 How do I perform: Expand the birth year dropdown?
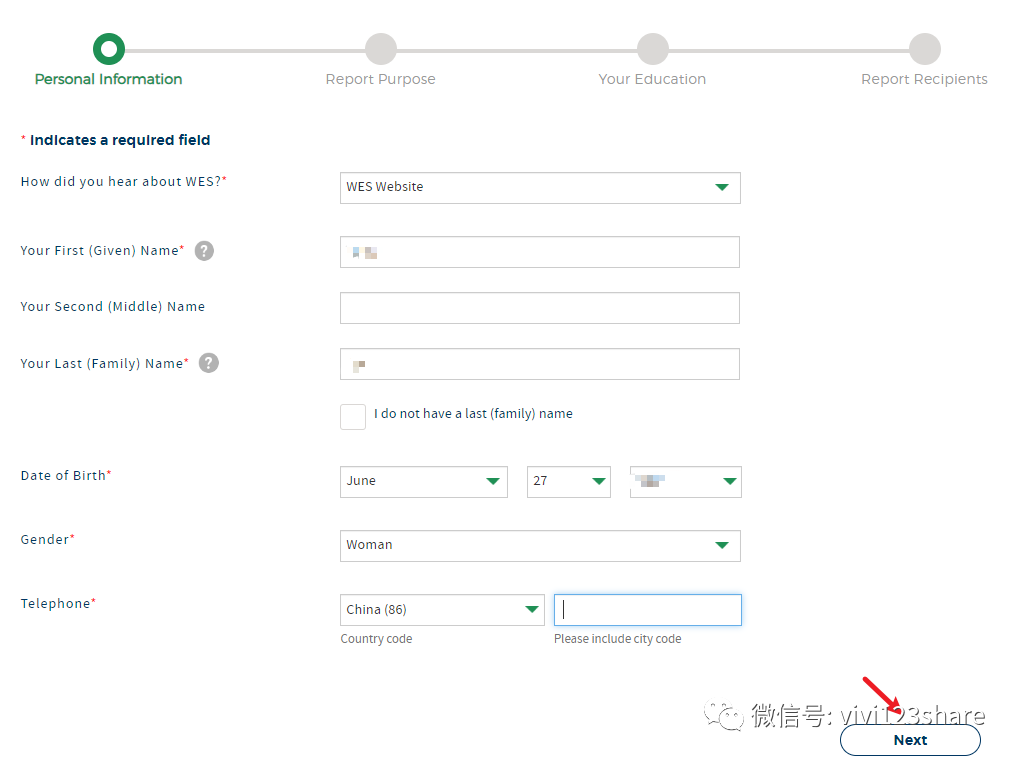point(685,482)
